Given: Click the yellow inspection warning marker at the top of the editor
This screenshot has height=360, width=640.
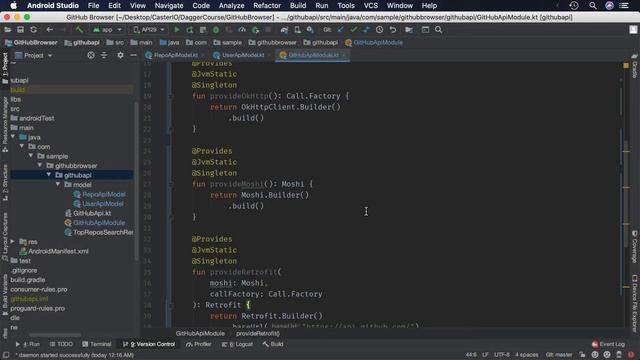Looking at the screenshot, I should (x=626, y=65).
